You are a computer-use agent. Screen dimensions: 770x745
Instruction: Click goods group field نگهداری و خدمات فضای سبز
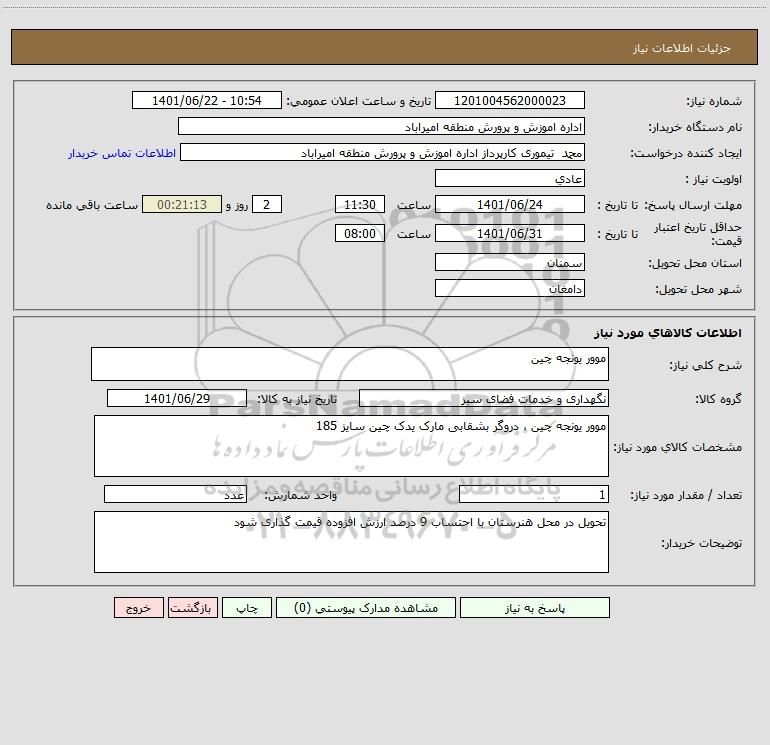pos(484,398)
